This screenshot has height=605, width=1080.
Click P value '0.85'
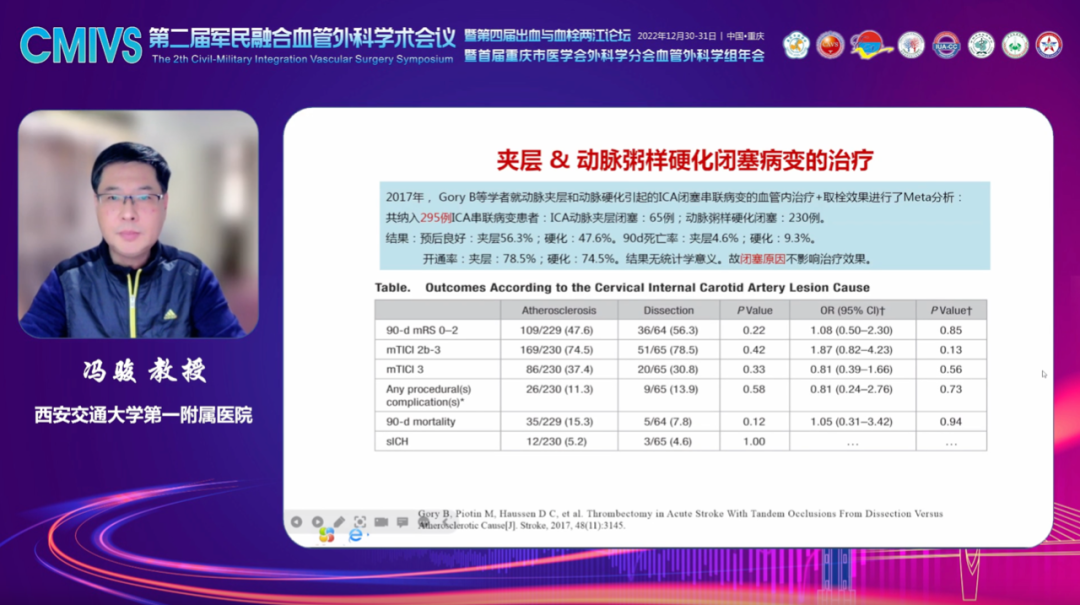pos(951,330)
